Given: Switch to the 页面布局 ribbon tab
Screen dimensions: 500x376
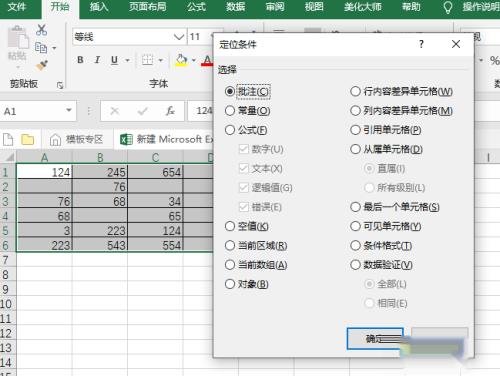Looking at the screenshot, I should click(148, 7).
